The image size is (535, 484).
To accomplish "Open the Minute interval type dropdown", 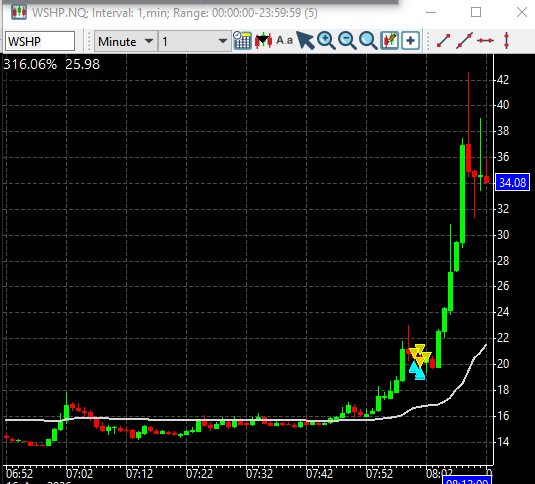I will (126, 41).
